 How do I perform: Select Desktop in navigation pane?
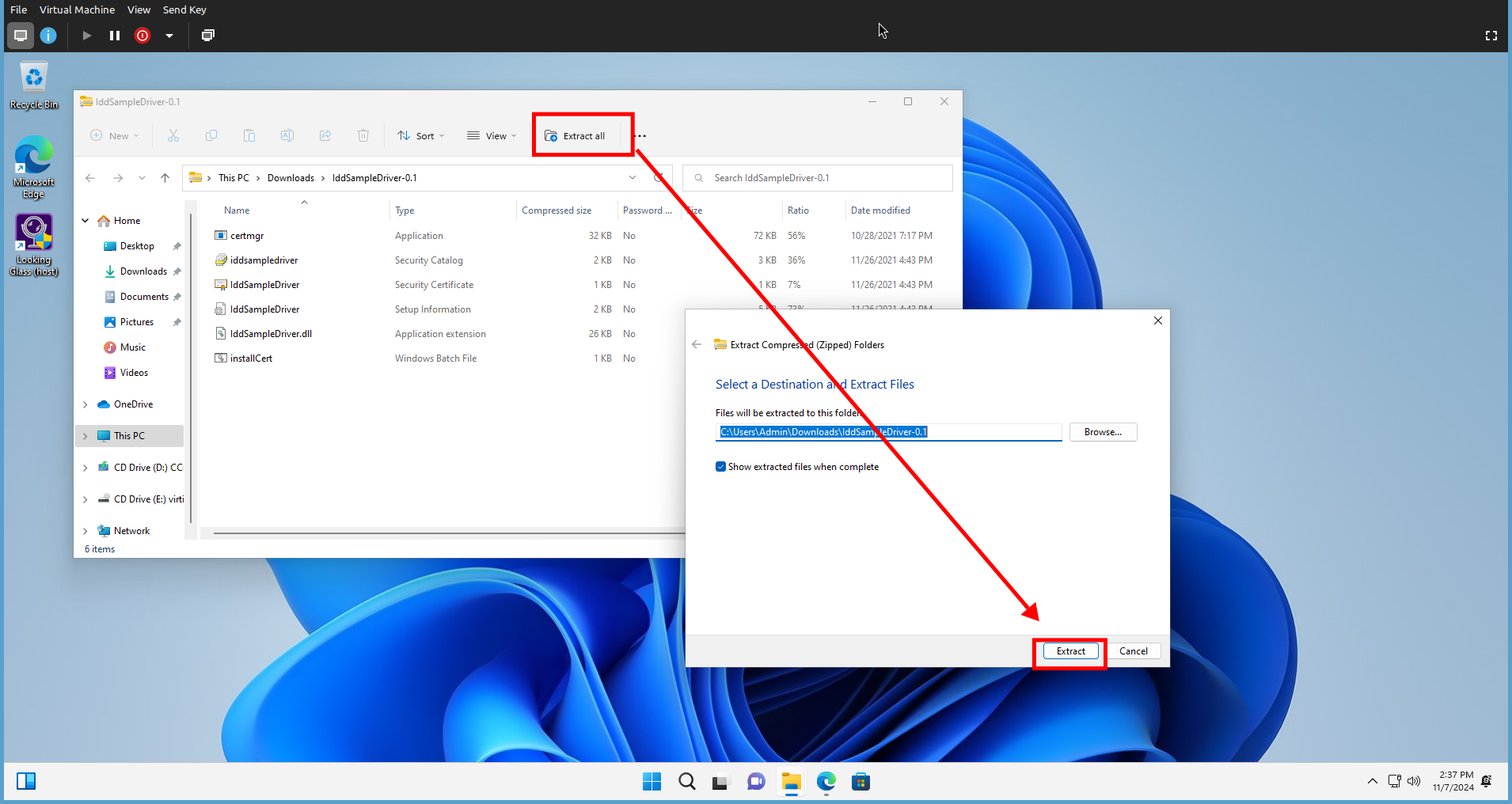(136, 246)
